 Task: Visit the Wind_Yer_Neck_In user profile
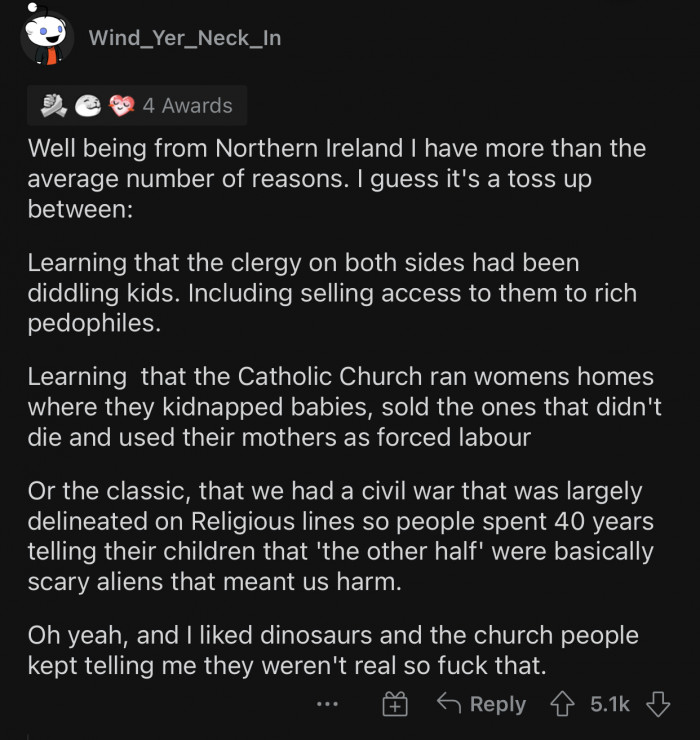point(185,38)
